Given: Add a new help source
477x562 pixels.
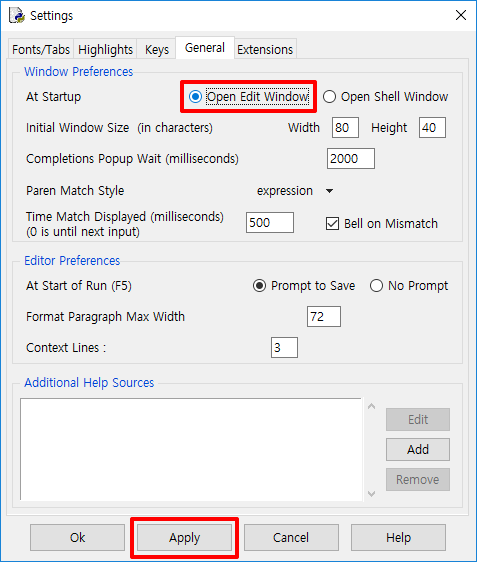Looking at the screenshot, I should 418,449.
